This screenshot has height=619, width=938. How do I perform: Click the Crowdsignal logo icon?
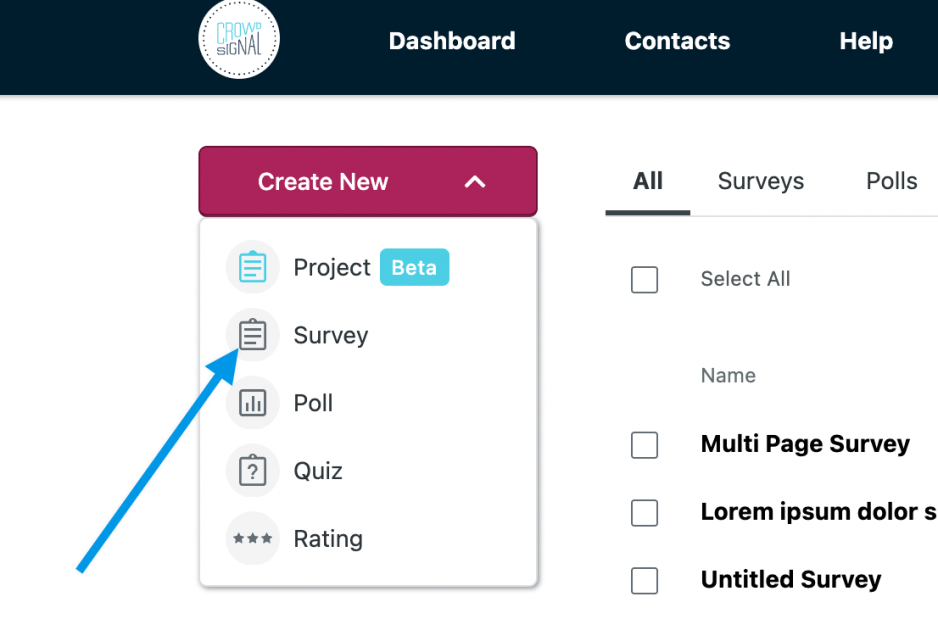239,40
